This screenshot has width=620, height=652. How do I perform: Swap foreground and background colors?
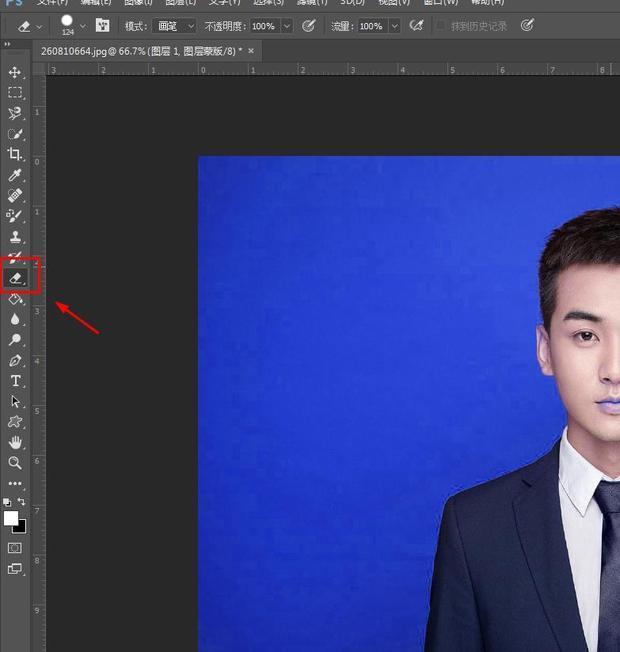22,502
